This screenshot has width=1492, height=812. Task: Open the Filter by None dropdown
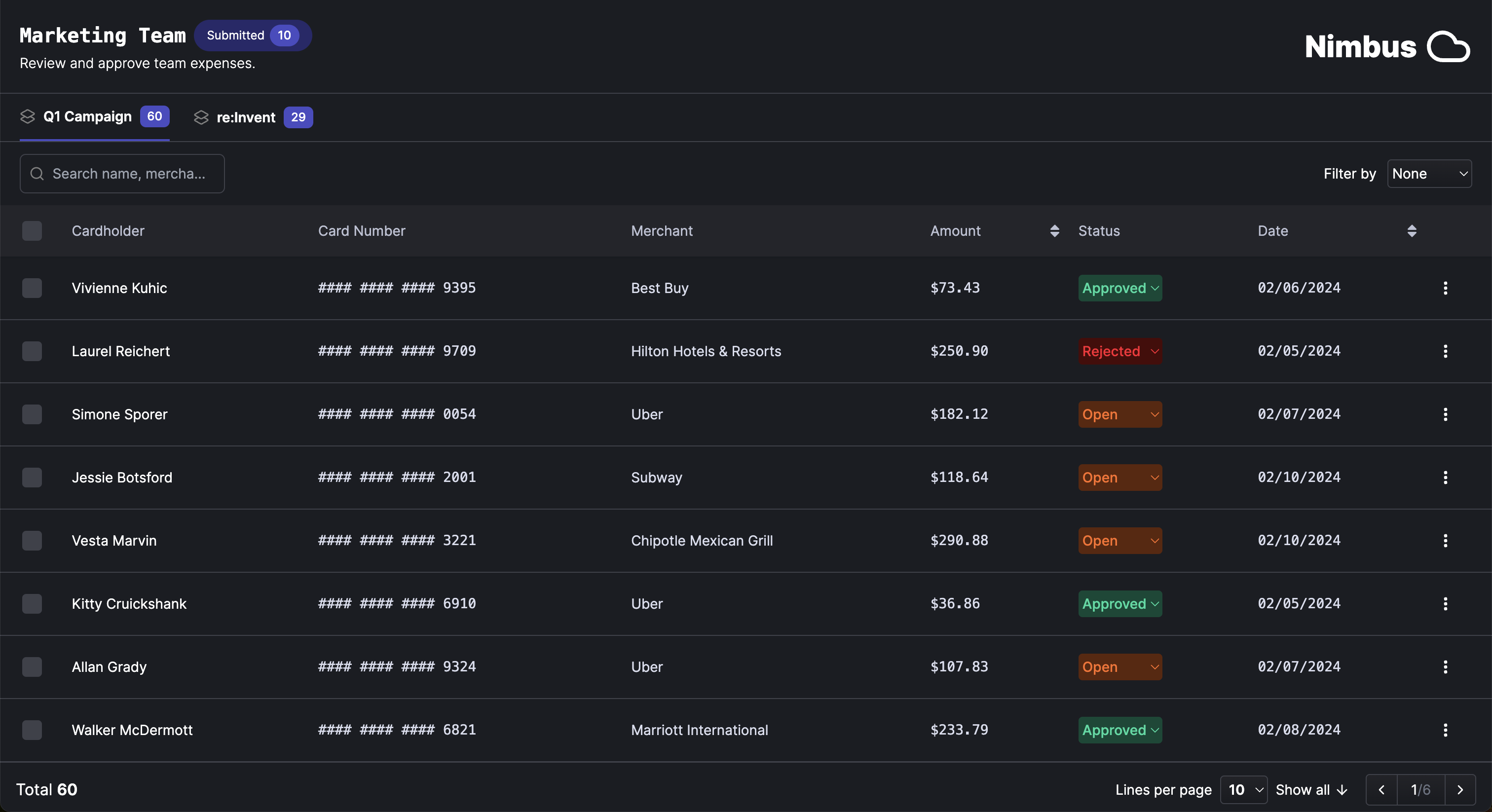tap(1429, 174)
